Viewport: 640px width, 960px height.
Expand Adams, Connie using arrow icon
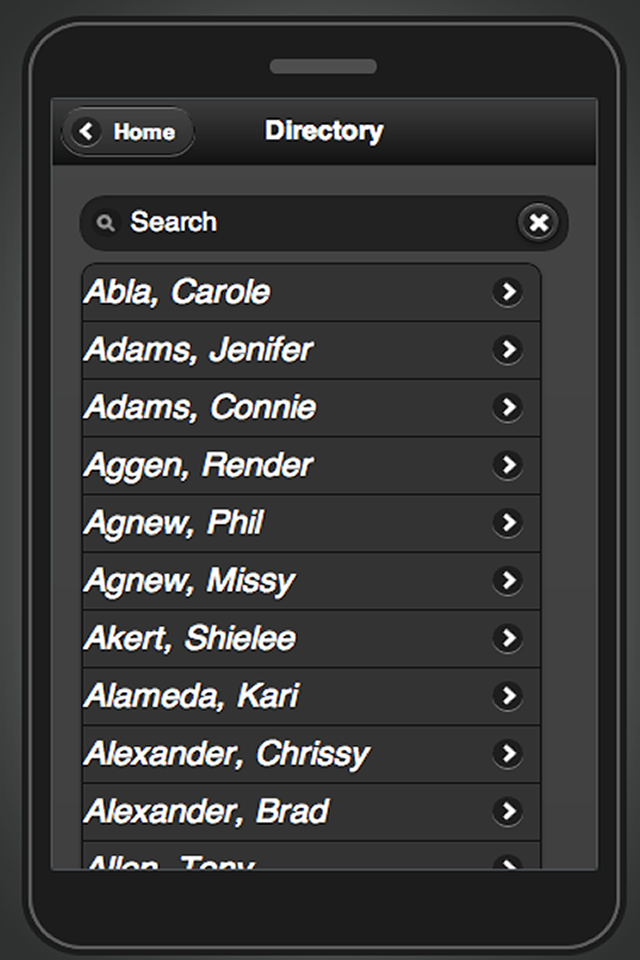click(508, 408)
